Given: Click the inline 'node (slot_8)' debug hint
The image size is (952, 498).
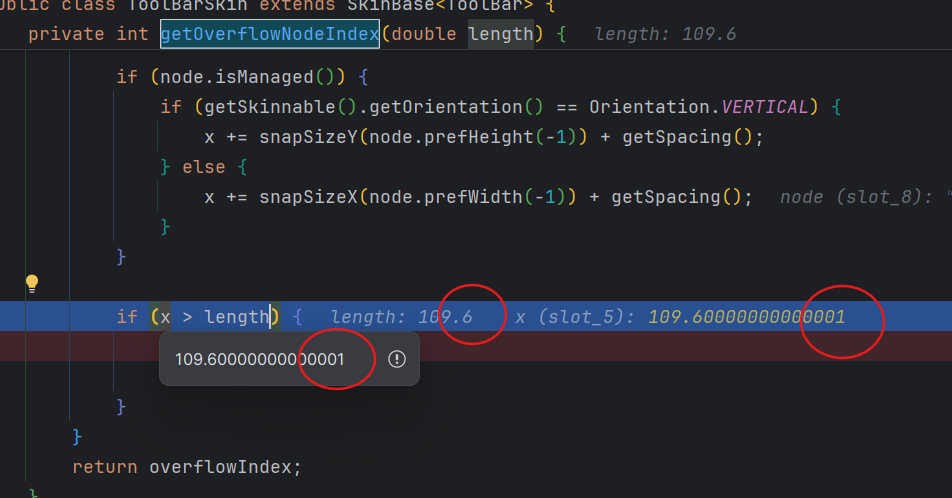Looking at the screenshot, I should coord(860,197).
